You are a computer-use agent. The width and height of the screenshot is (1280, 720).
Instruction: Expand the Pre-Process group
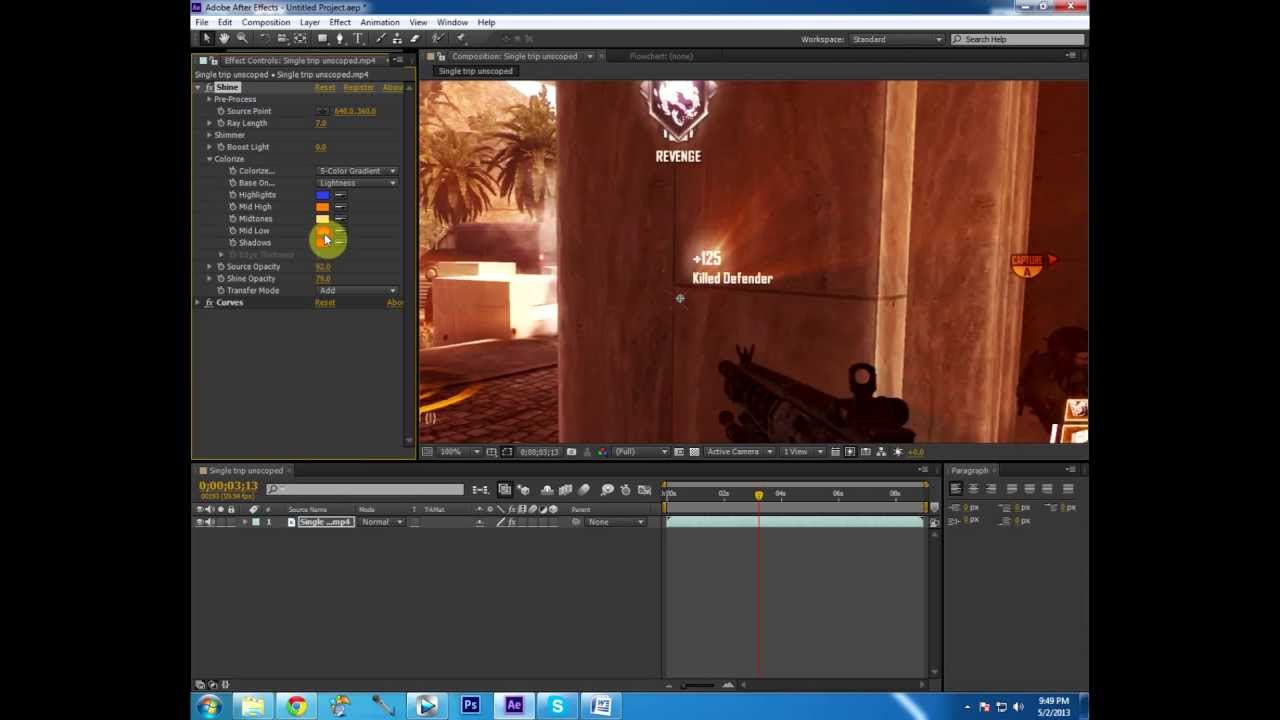[209, 99]
